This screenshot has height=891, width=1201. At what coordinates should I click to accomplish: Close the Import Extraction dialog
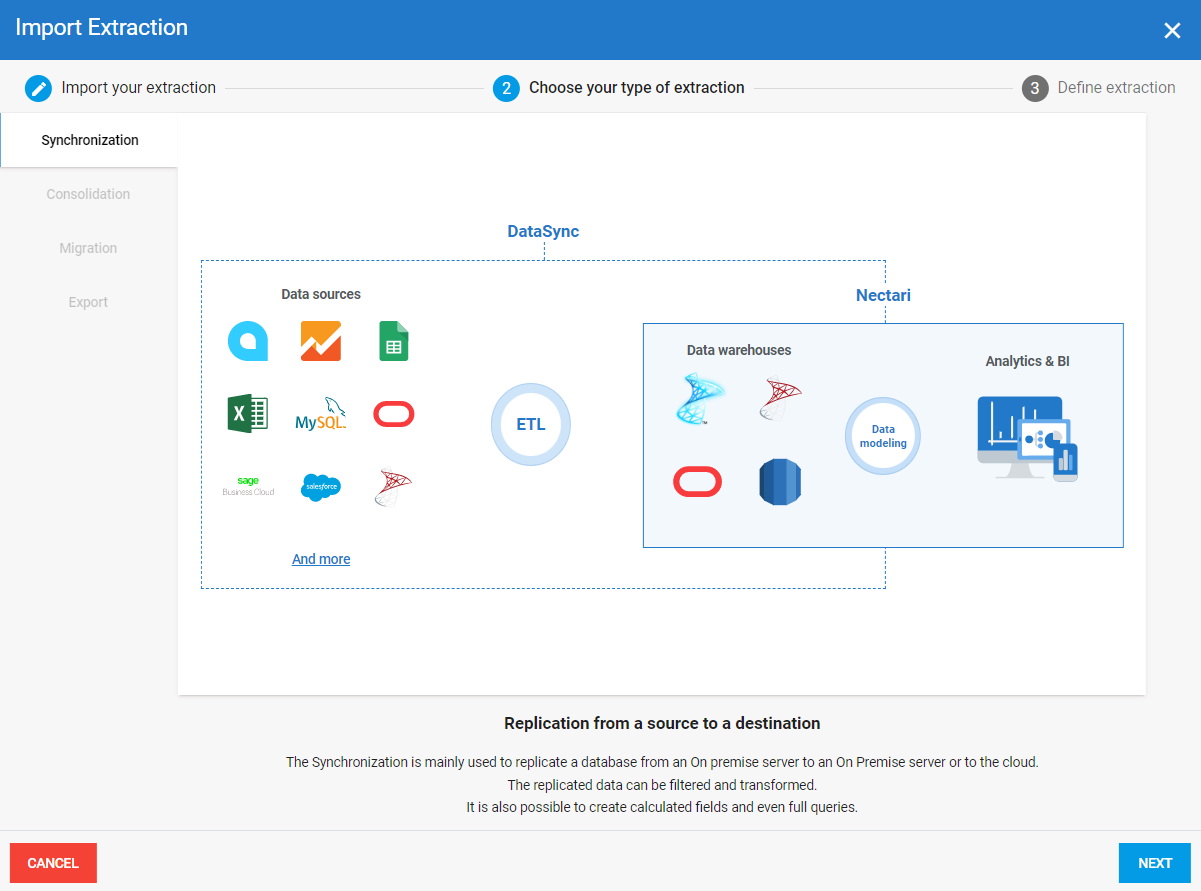click(x=1172, y=30)
